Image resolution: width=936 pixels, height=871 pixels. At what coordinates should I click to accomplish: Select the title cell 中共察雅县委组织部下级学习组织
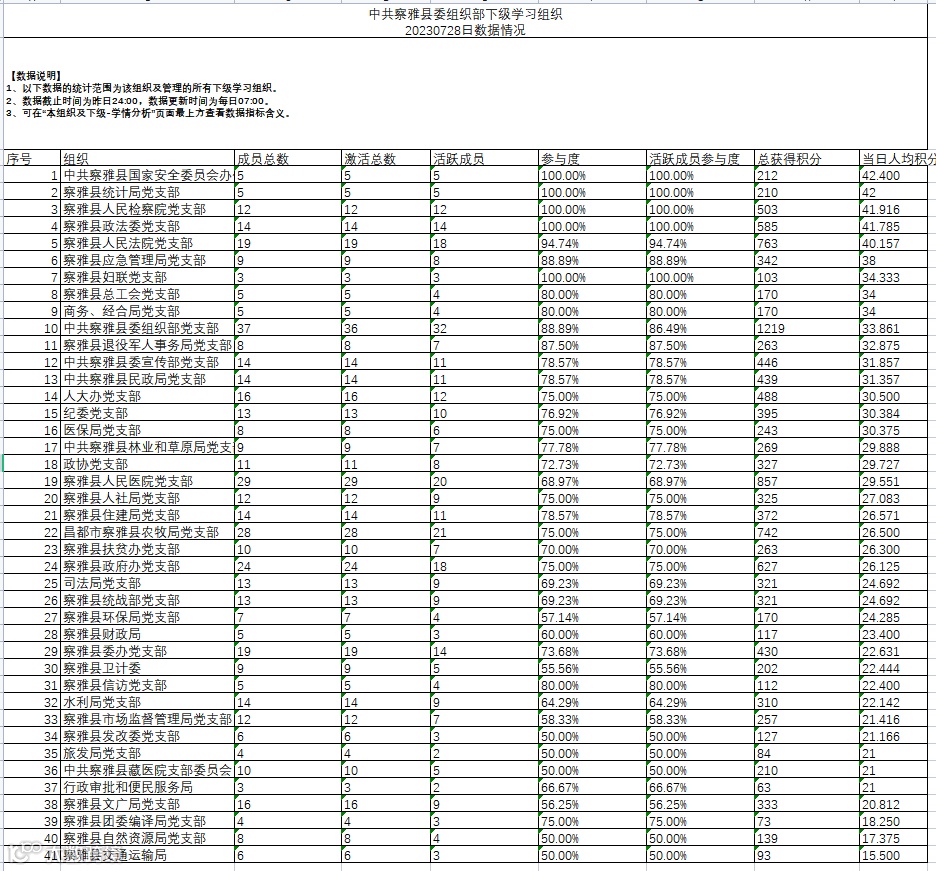pyautogui.click(x=465, y=21)
